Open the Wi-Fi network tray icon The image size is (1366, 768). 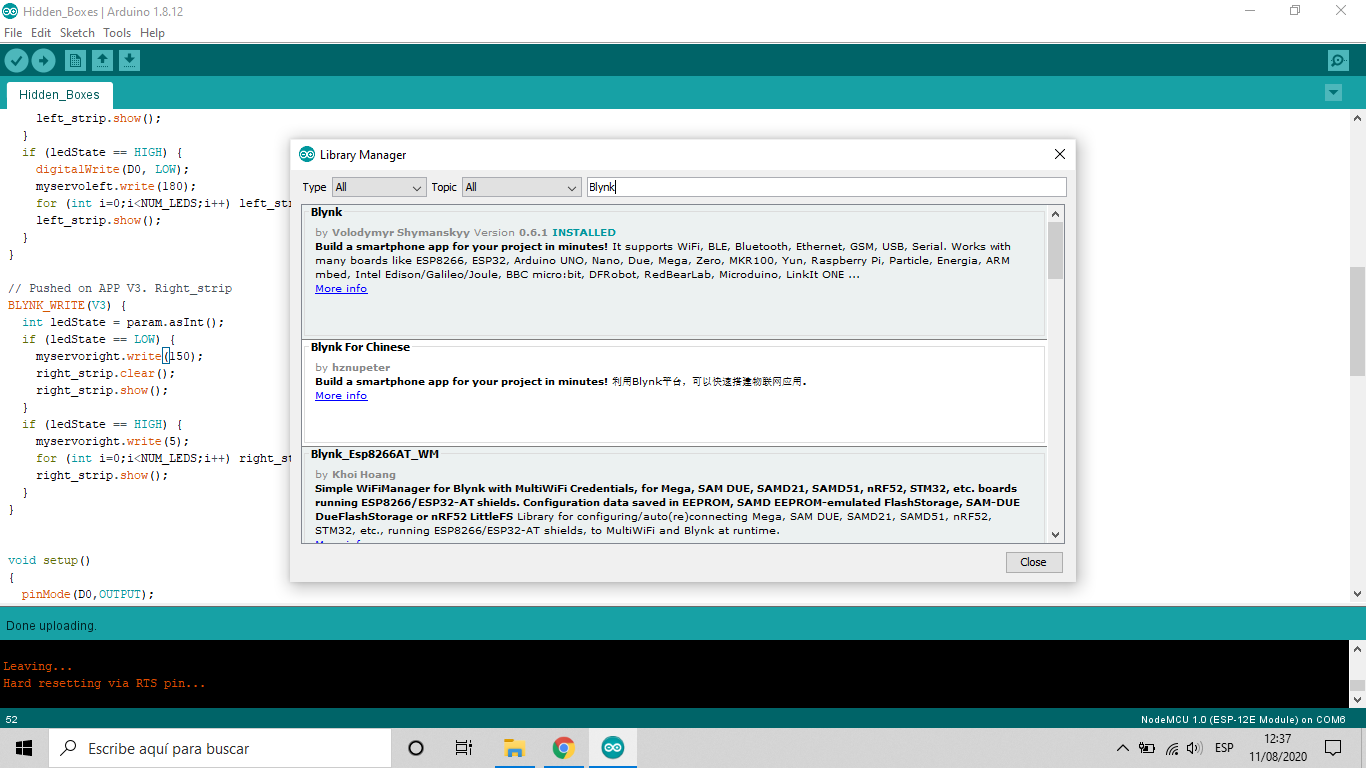[1171, 748]
